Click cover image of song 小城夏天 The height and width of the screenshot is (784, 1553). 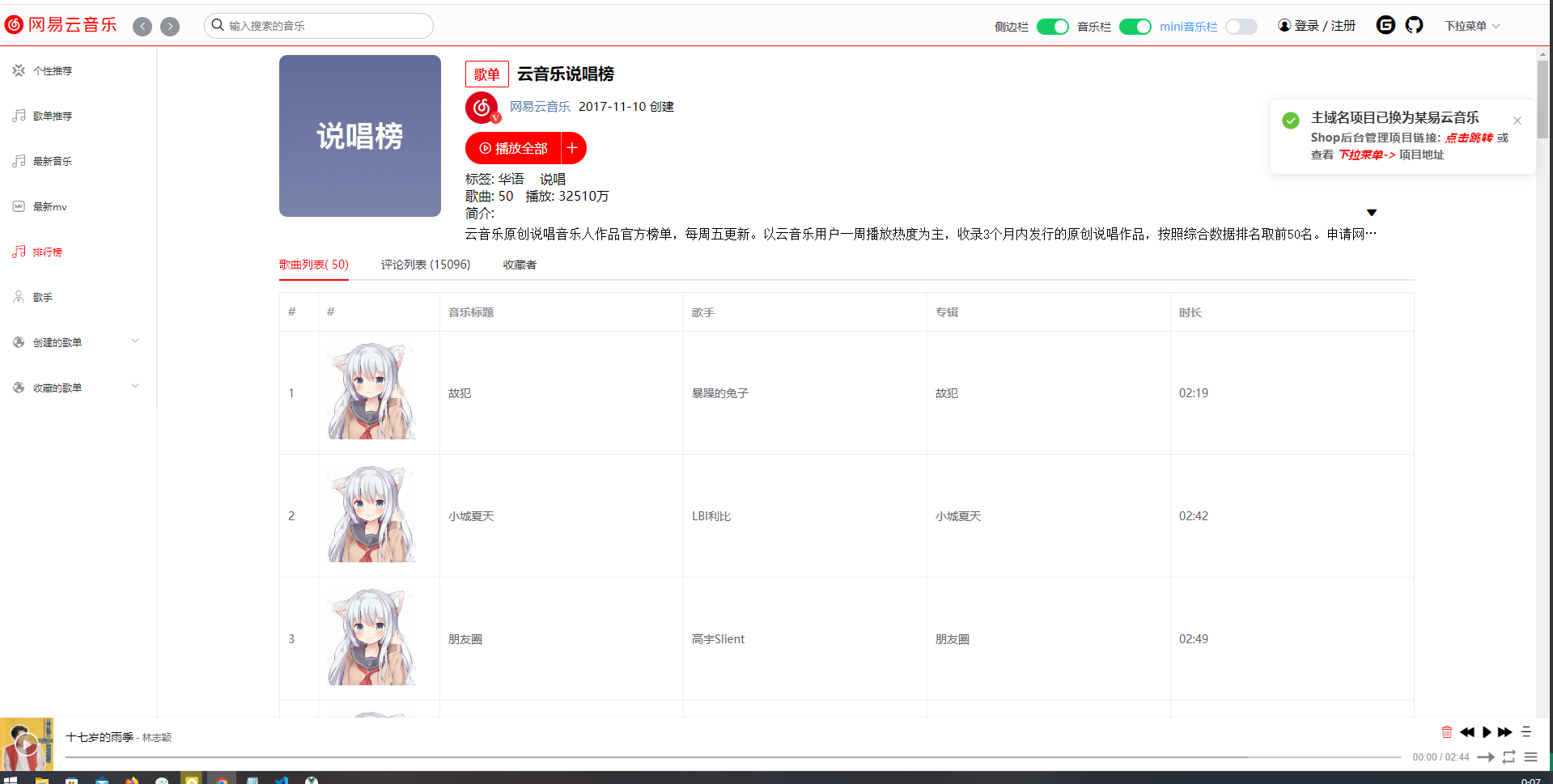point(371,514)
